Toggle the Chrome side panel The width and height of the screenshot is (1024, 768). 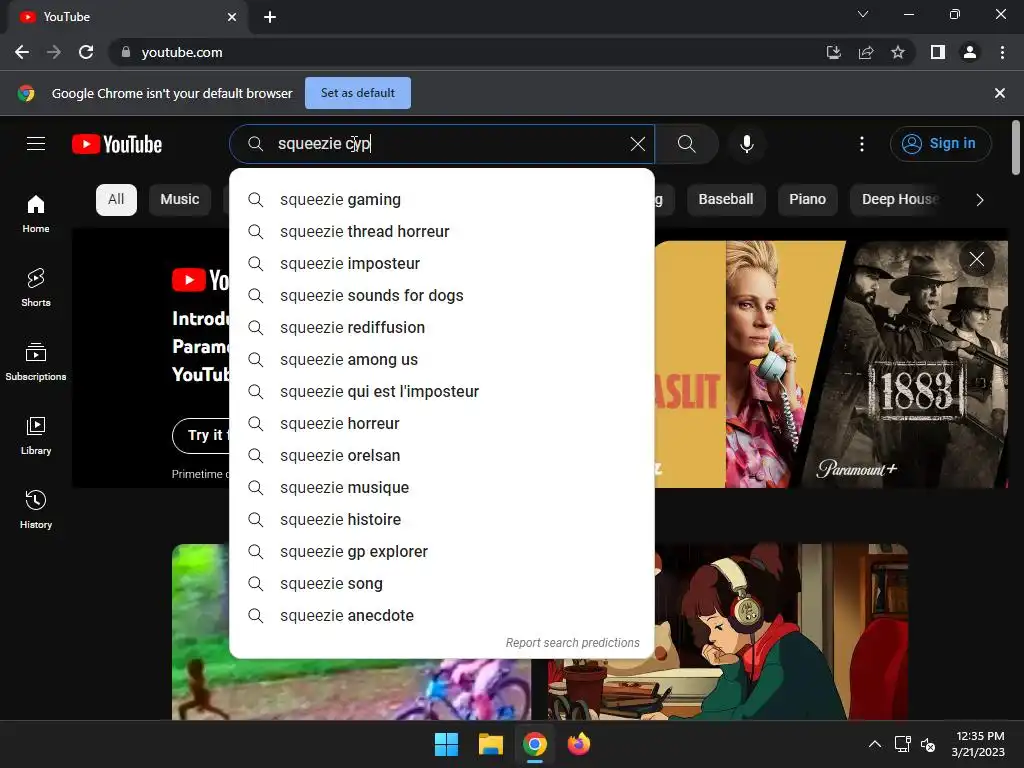coord(938,52)
